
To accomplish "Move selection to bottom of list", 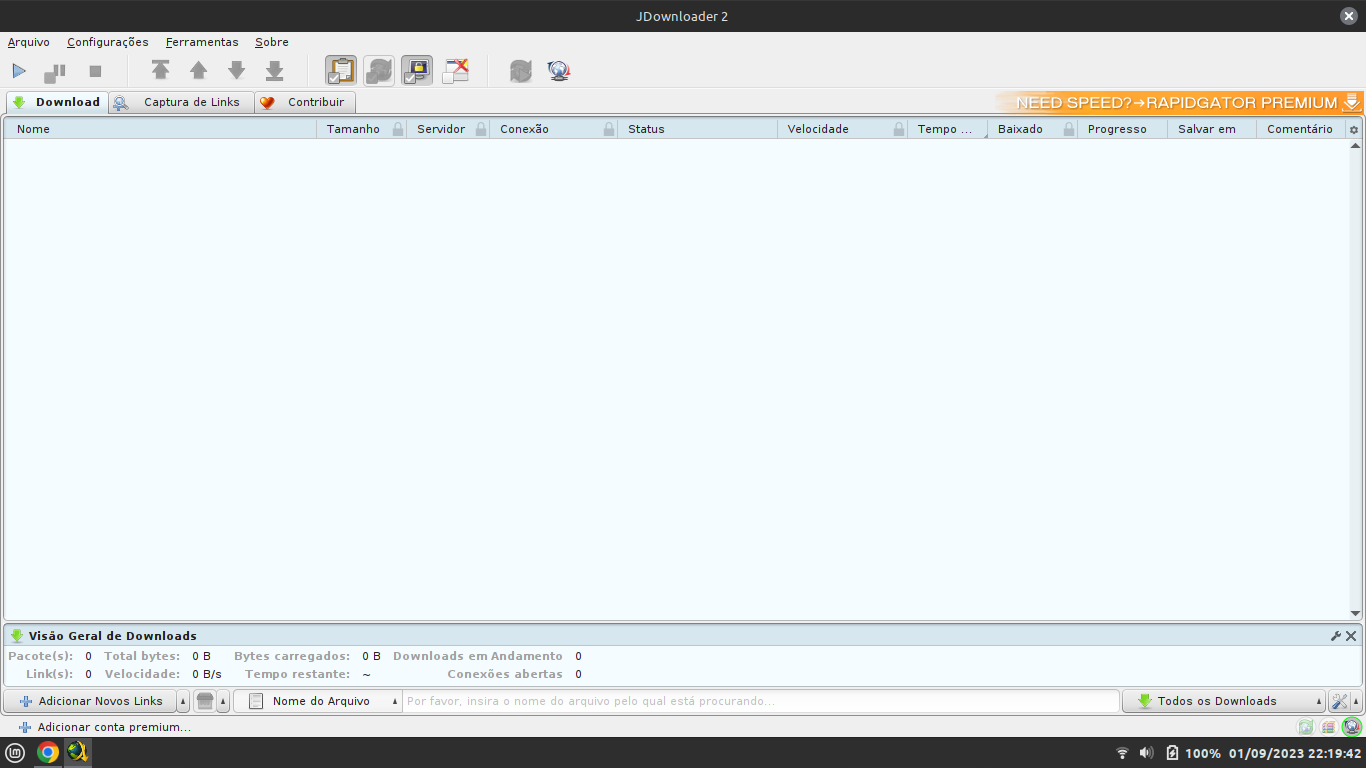I will (x=274, y=70).
